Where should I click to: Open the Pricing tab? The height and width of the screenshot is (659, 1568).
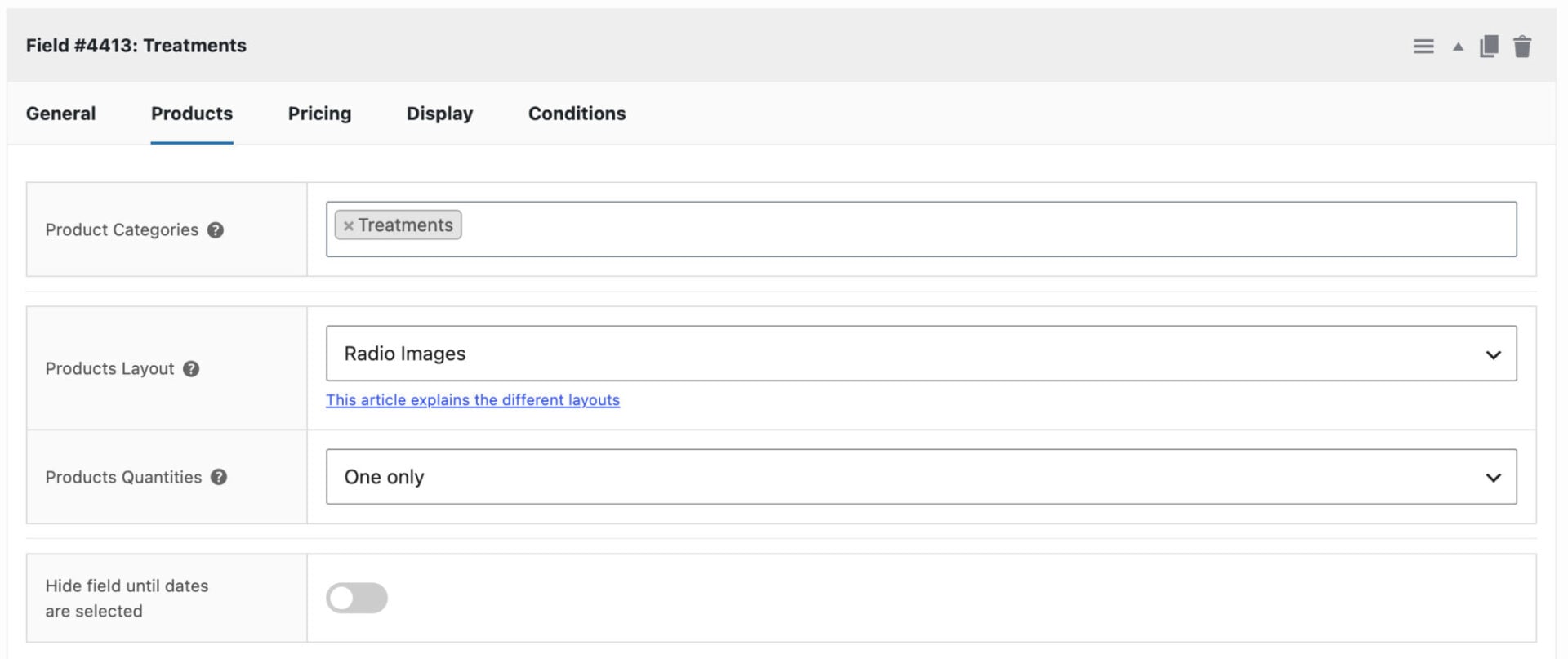(319, 114)
